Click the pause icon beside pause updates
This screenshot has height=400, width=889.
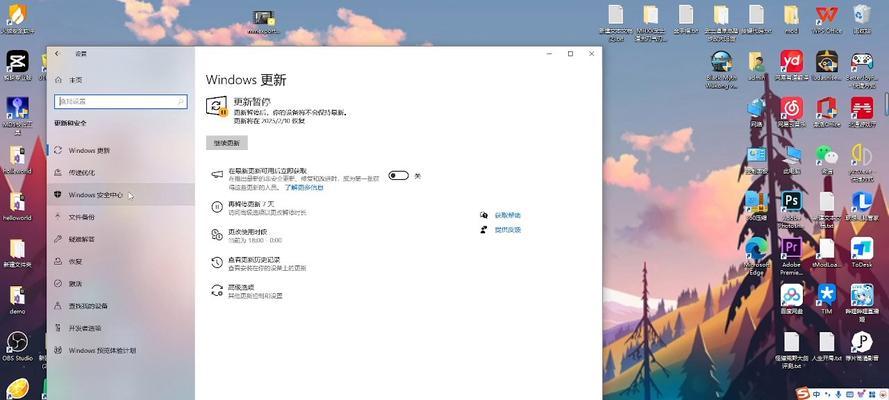(x=217, y=207)
